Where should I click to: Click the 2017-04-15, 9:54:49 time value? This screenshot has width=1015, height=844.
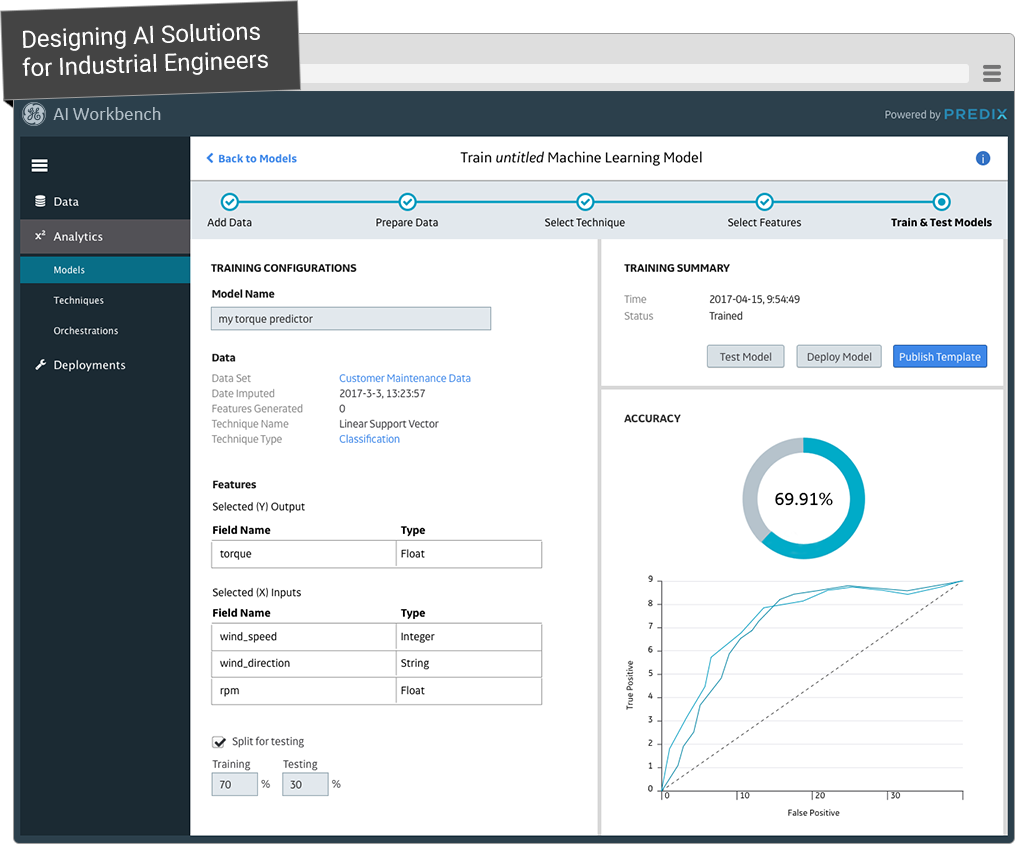tap(754, 299)
